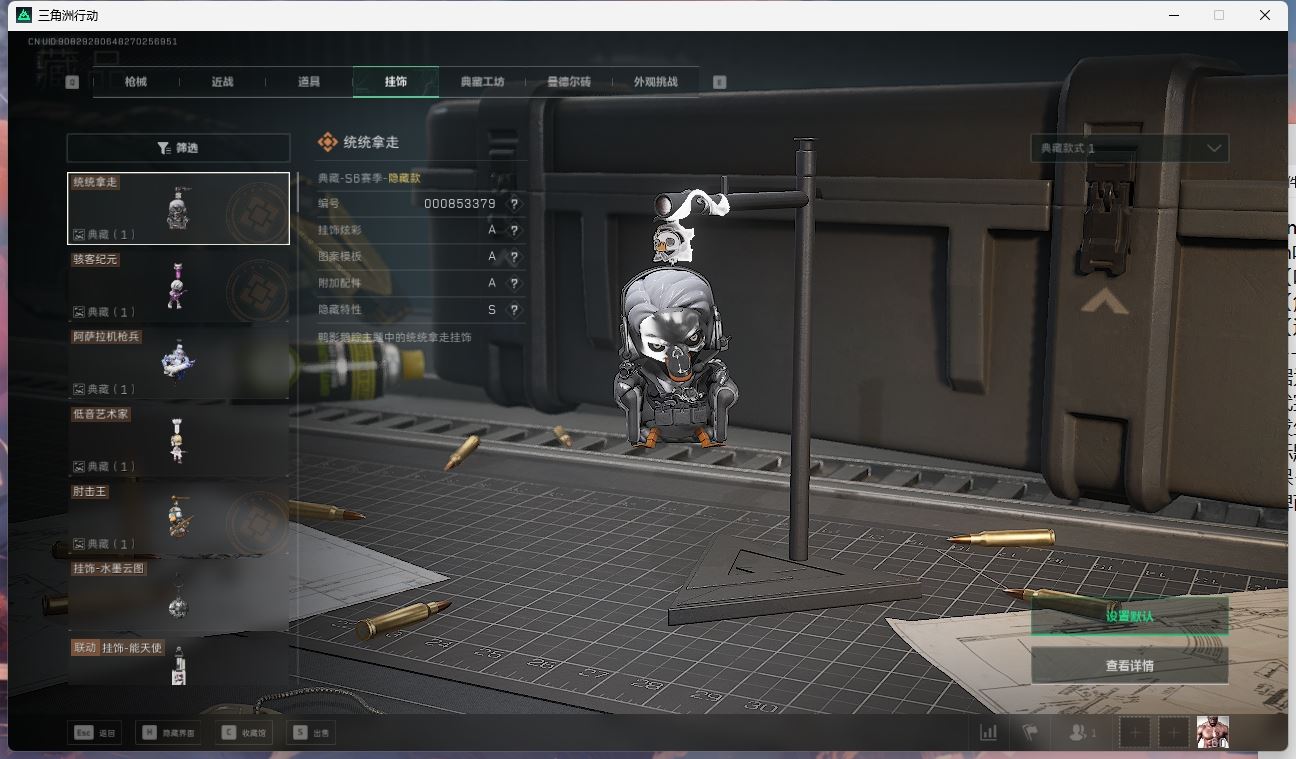
Task: Choose the 挂饰-水墨云图 charm
Action: [178, 595]
